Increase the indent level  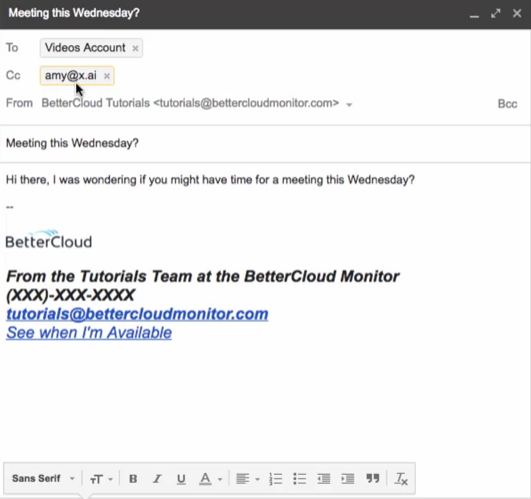pos(348,479)
